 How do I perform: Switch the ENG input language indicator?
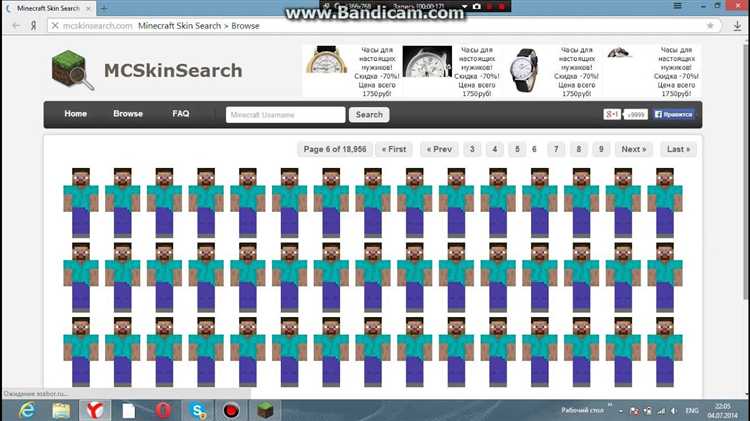coord(692,411)
